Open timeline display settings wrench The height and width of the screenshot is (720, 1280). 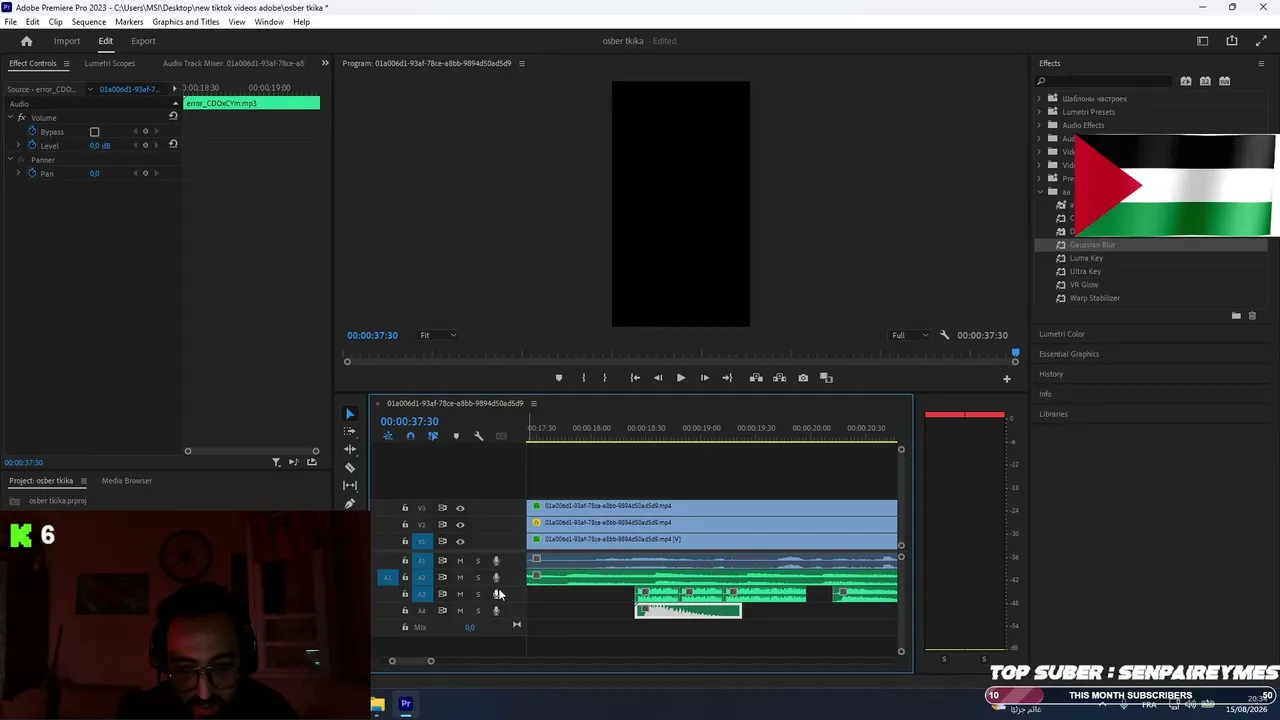[478, 436]
